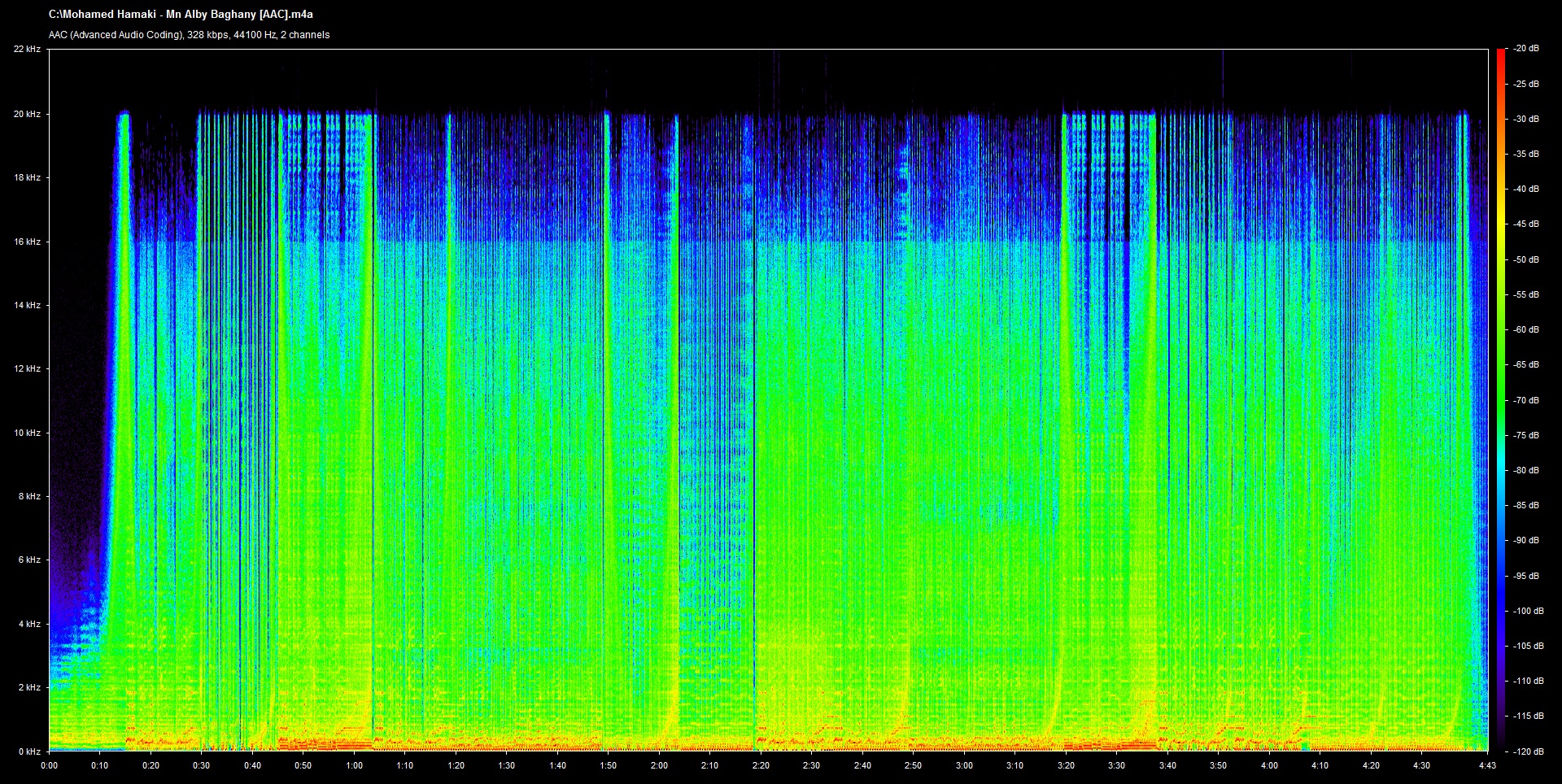The image size is (1562, 784).
Task: Select the 3:20 mark on the time axis
Action: [1066, 765]
